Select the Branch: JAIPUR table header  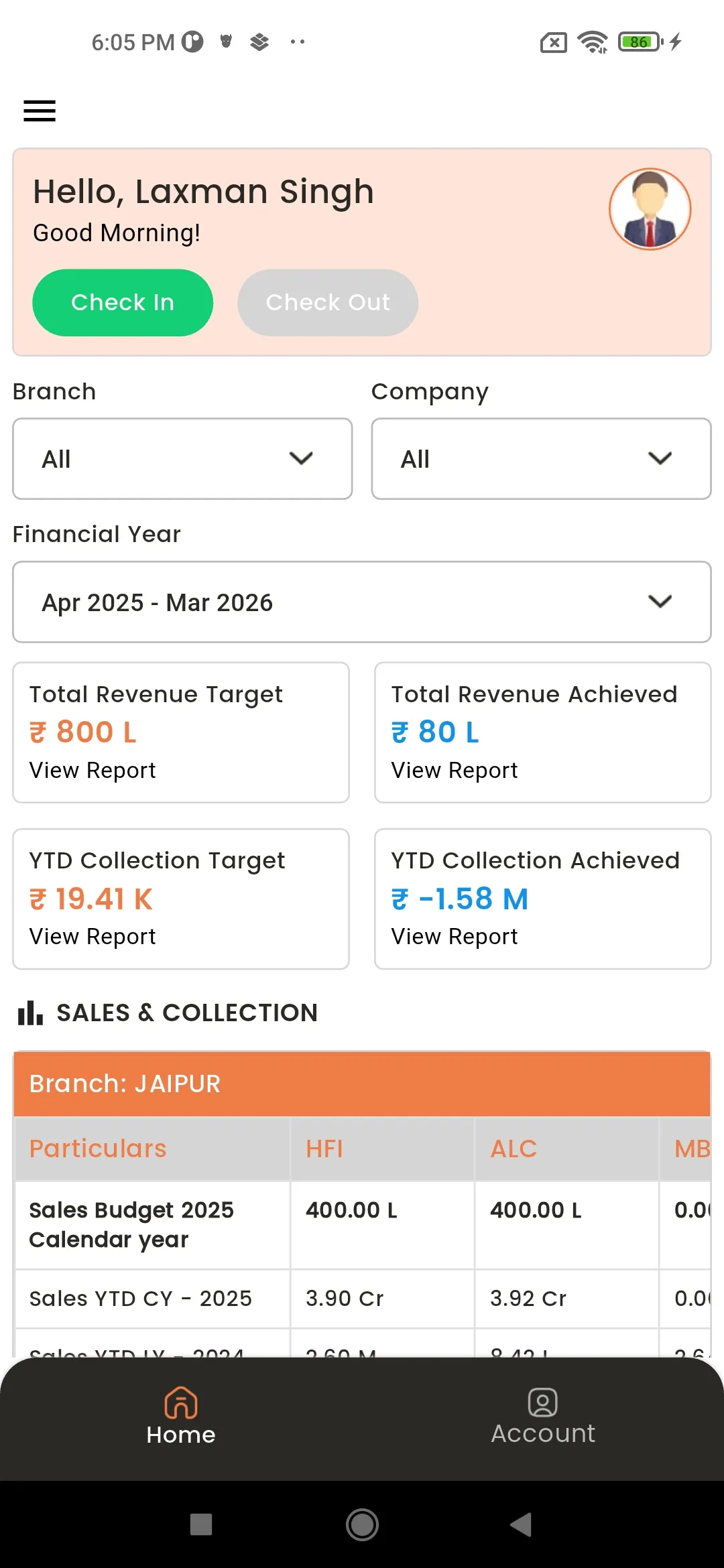tap(362, 1084)
